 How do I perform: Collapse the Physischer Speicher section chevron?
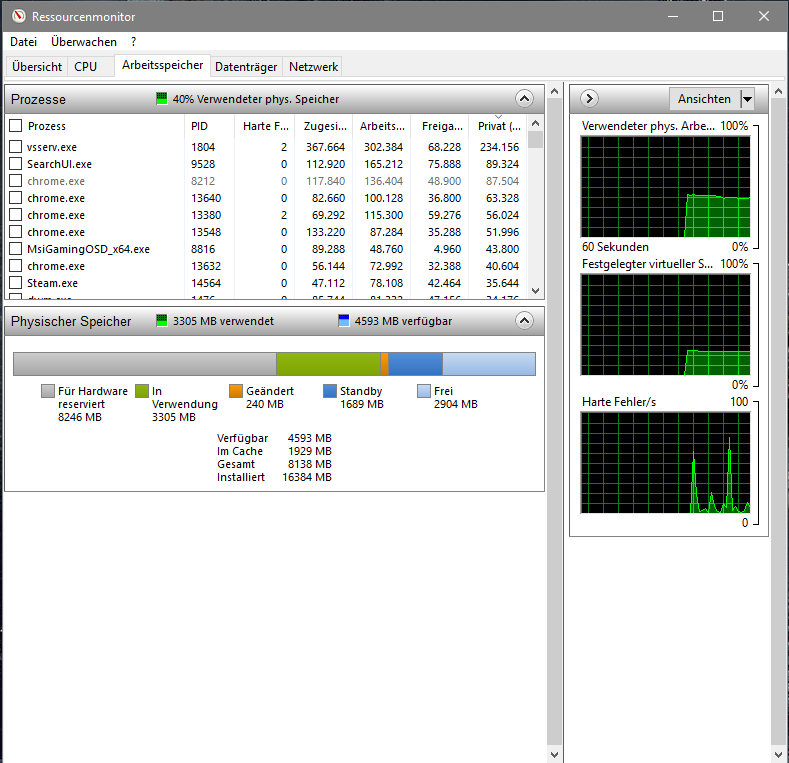tap(524, 321)
